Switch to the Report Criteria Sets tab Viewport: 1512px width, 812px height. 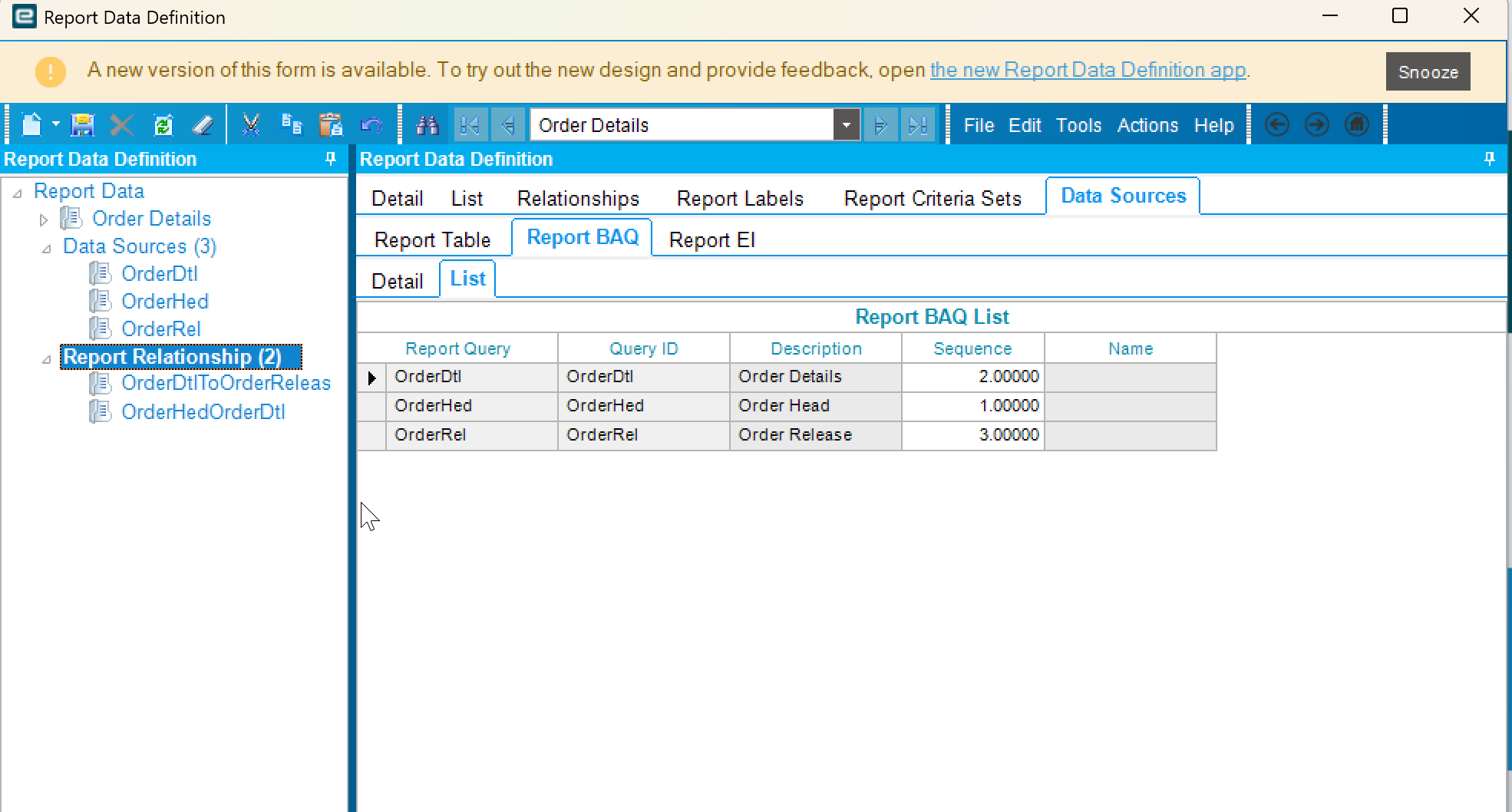tap(933, 197)
